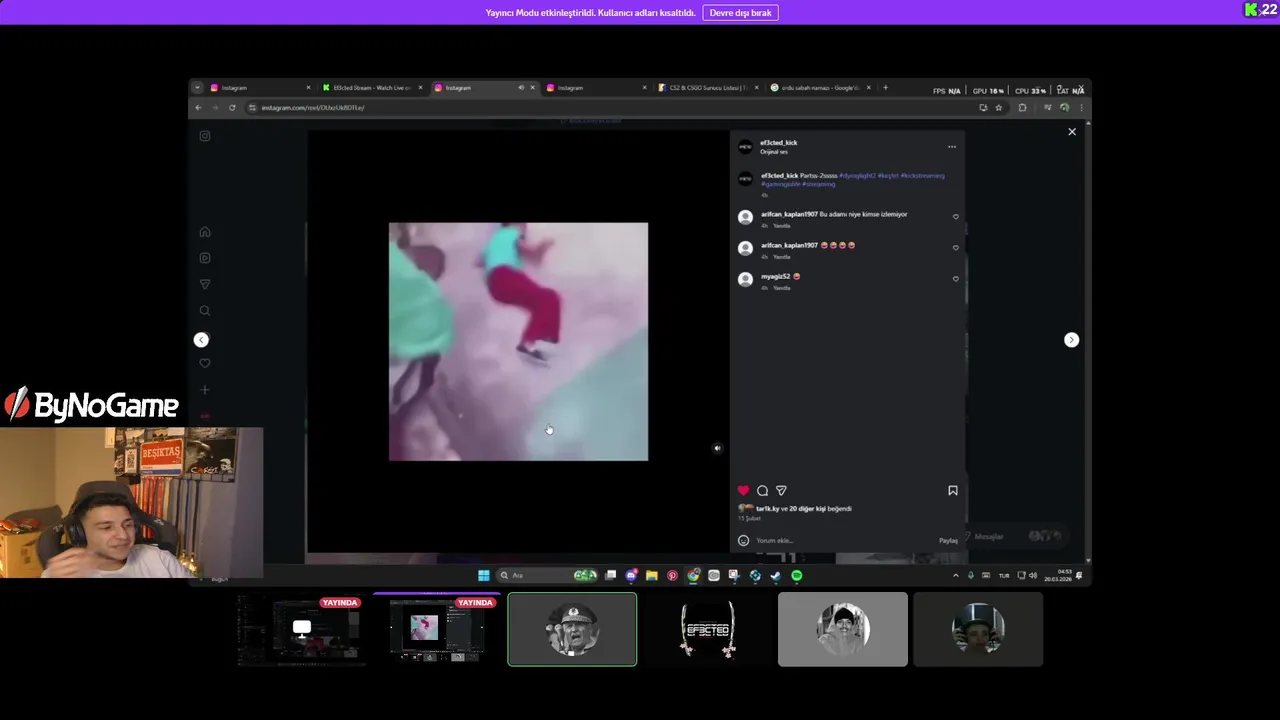Screen dimensions: 1280x720
Task: Open Messages icon in Instagram sidebar
Action: click(x=205, y=285)
